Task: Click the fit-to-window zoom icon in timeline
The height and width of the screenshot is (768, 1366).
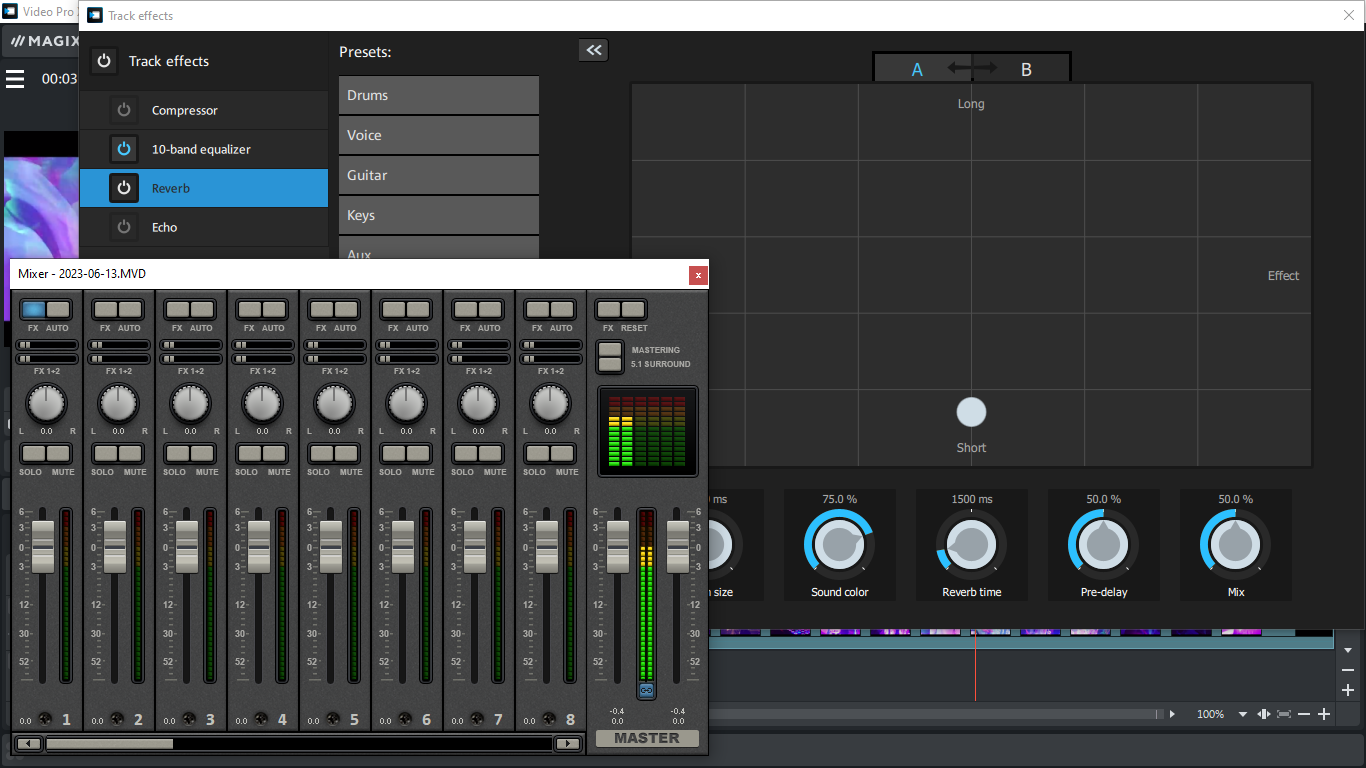Action: (1284, 714)
